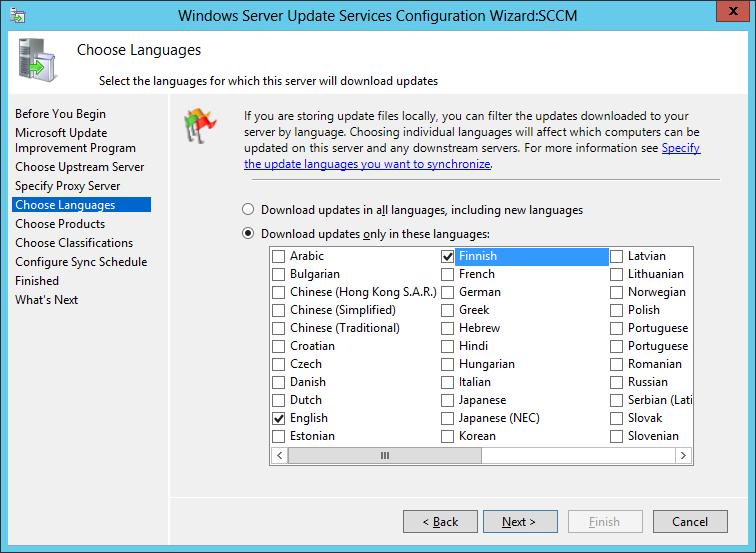Click the right scroll arrow of language list
The width and height of the screenshot is (756, 553).
coord(683,455)
